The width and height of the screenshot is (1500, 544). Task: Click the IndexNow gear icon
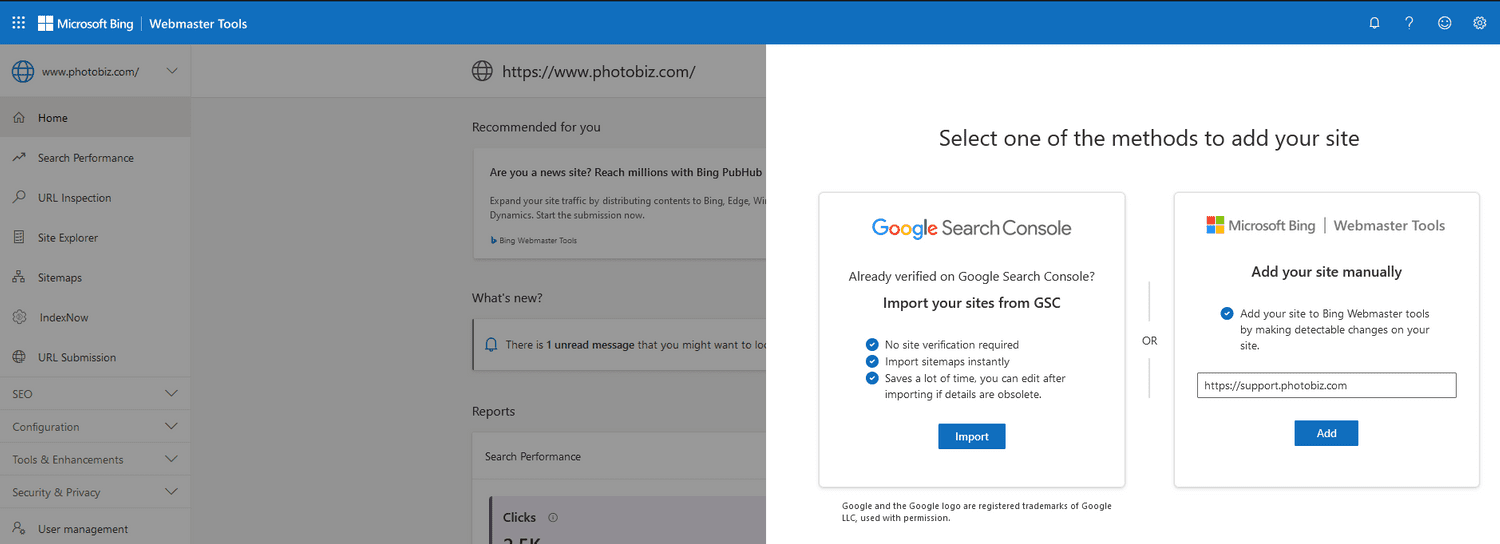click(19, 317)
